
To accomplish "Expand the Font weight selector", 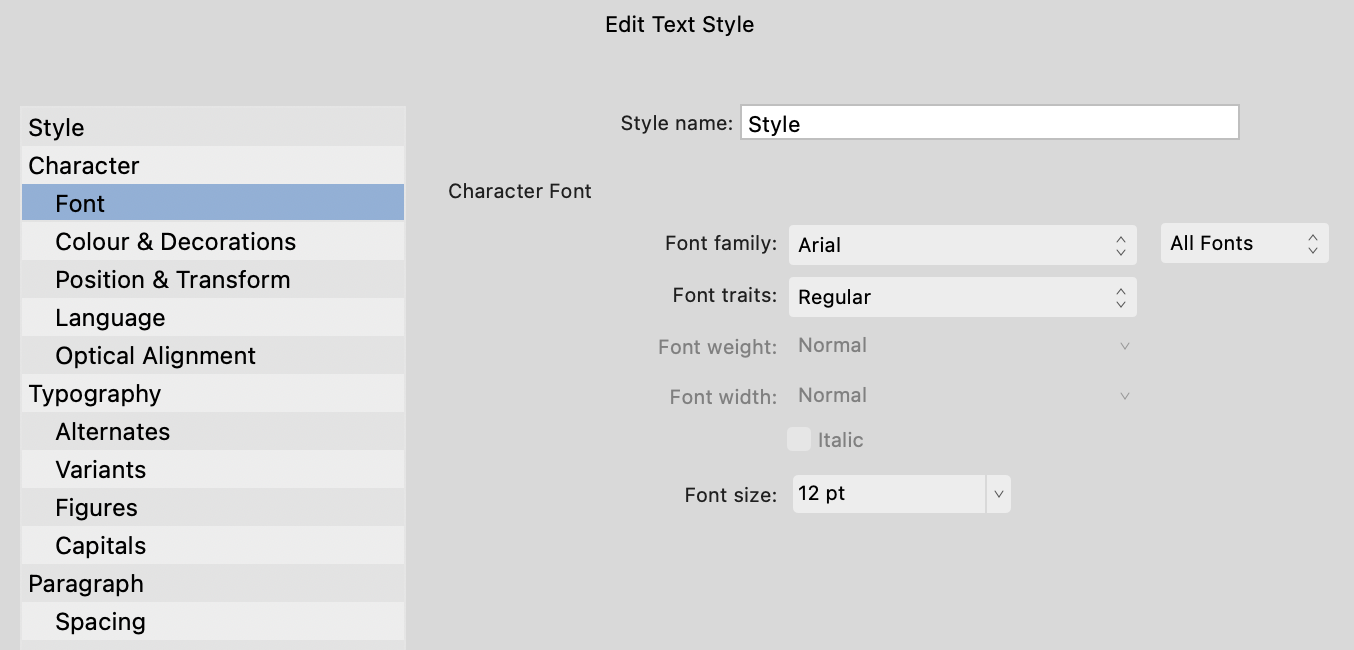I will tap(1125, 345).
